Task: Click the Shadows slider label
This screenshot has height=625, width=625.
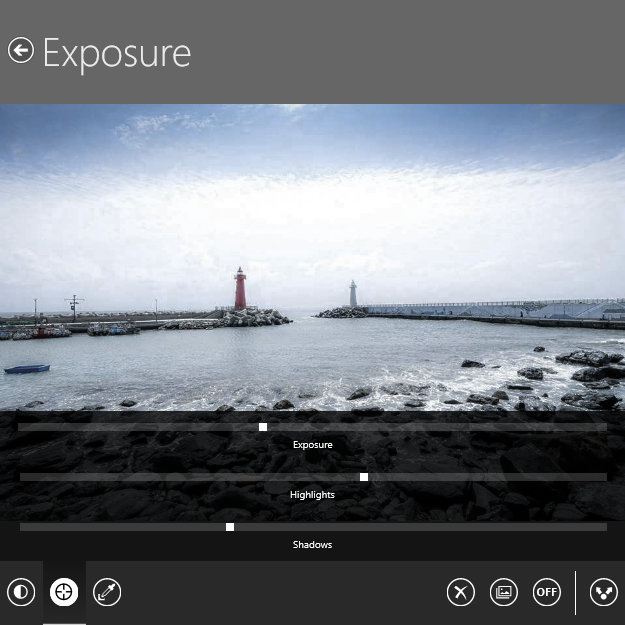Action: click(x=312, y=545)
